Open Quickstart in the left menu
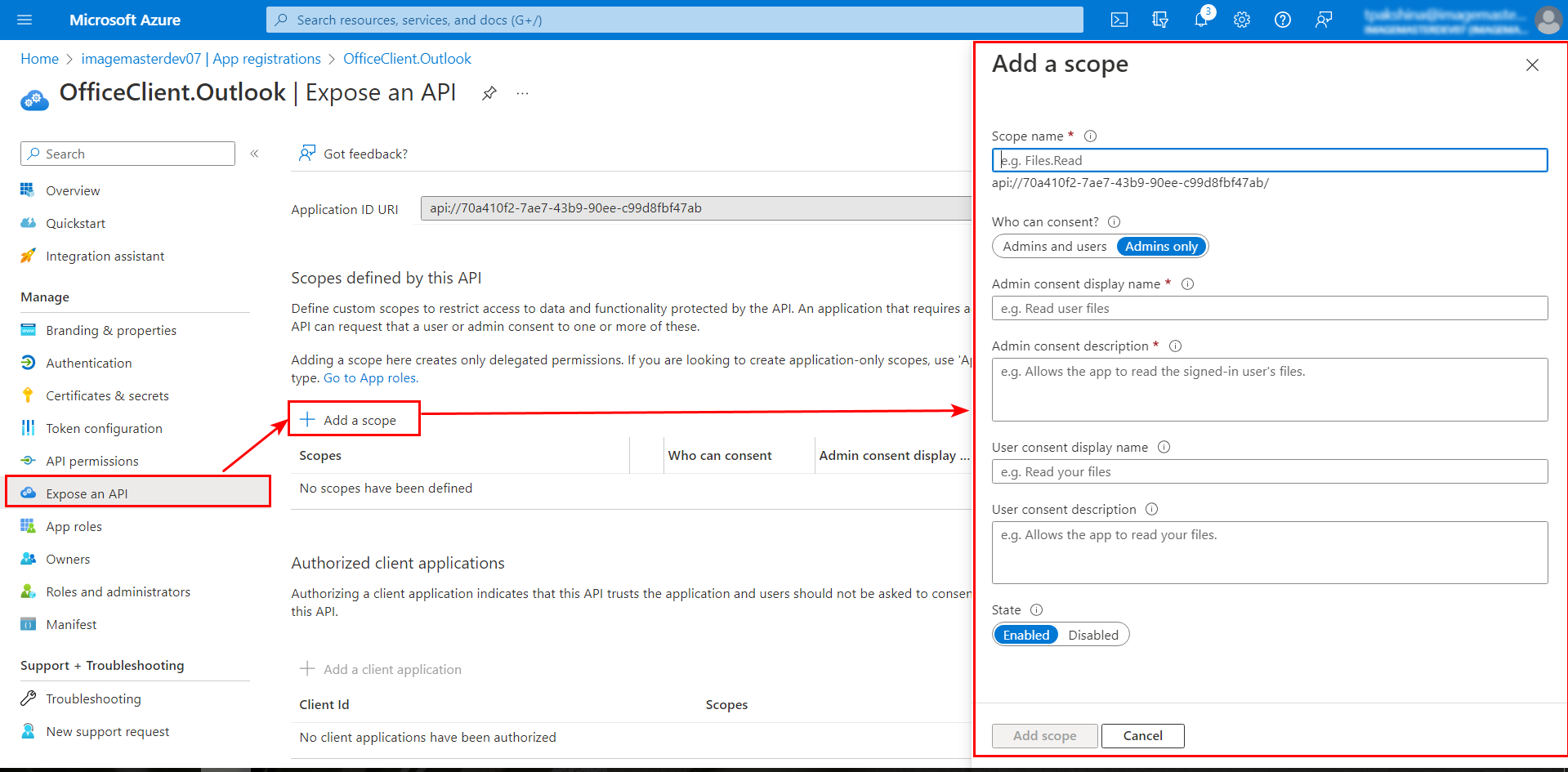This screenshot has width=1568, height=772. pyautogui.click(x=75, y=223)
